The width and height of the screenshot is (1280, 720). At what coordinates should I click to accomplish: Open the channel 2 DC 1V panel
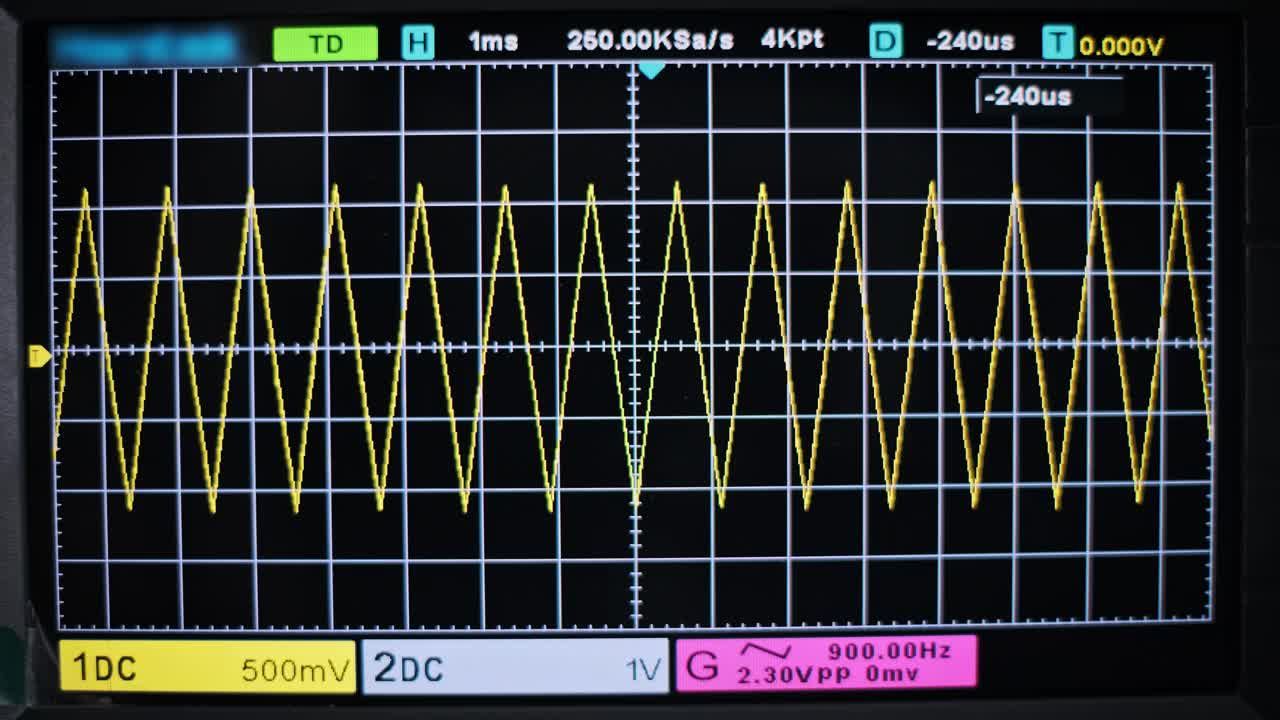pyautogui.click(x=515, y=666)
